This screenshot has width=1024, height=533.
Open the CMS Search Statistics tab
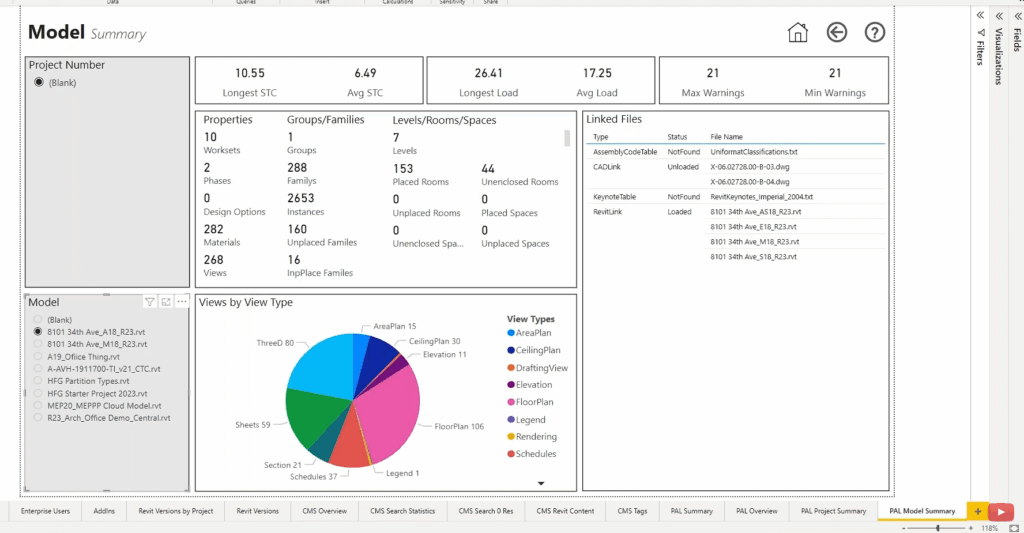coord(402,511)
